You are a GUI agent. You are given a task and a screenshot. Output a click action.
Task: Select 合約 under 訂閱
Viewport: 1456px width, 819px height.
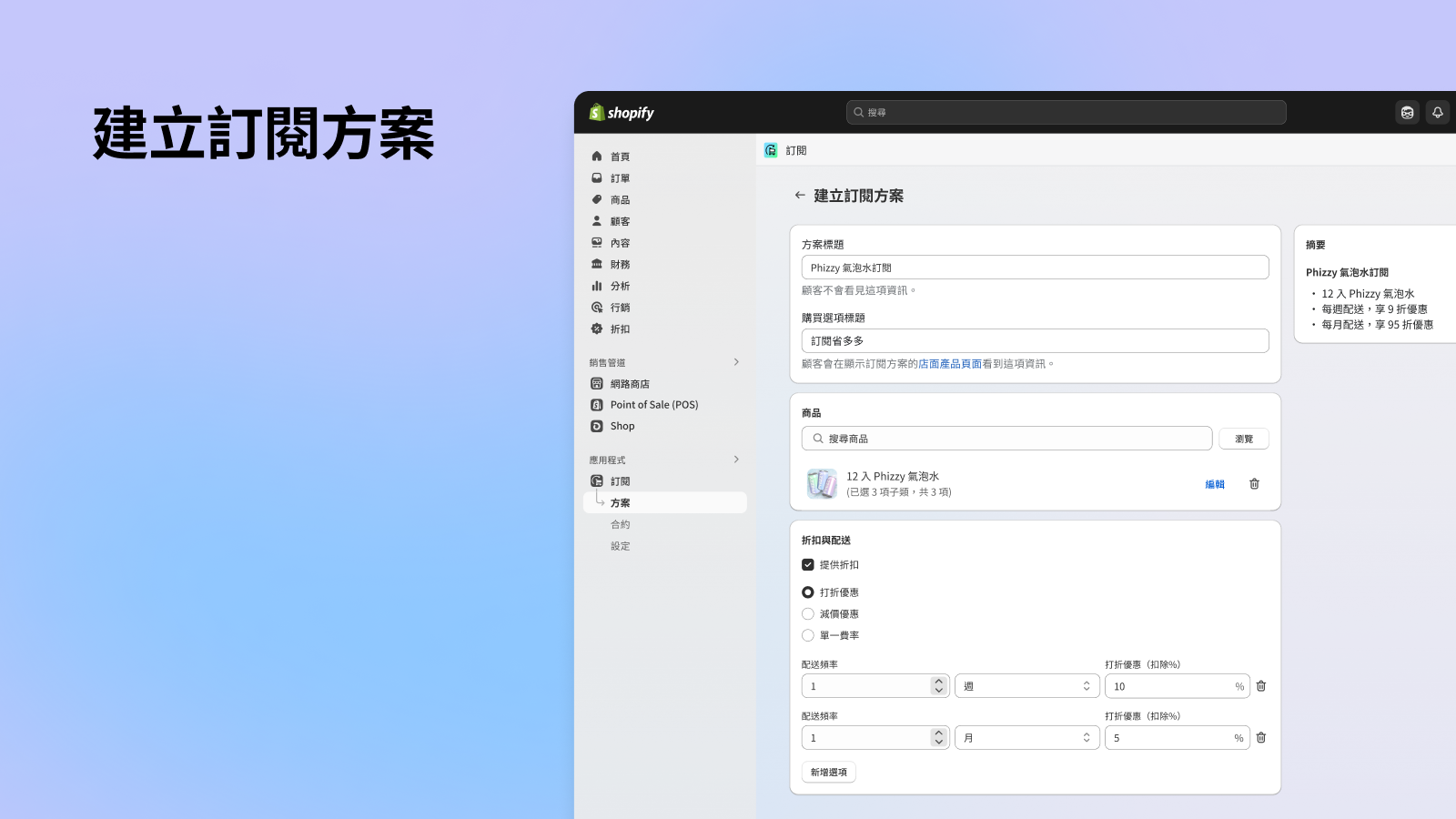click(x=620, y=525)
